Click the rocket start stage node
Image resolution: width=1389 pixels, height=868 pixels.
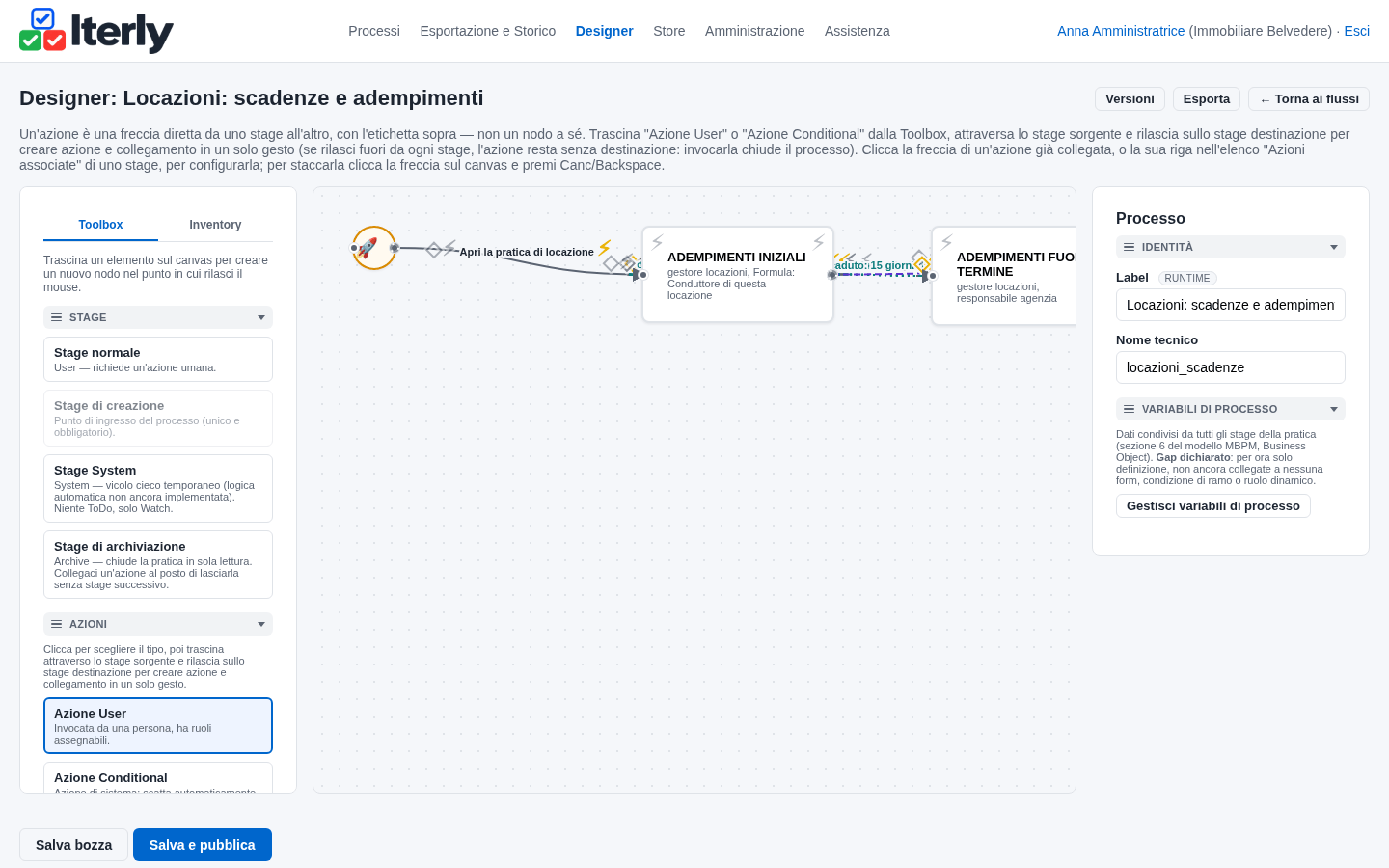[374, 248]
